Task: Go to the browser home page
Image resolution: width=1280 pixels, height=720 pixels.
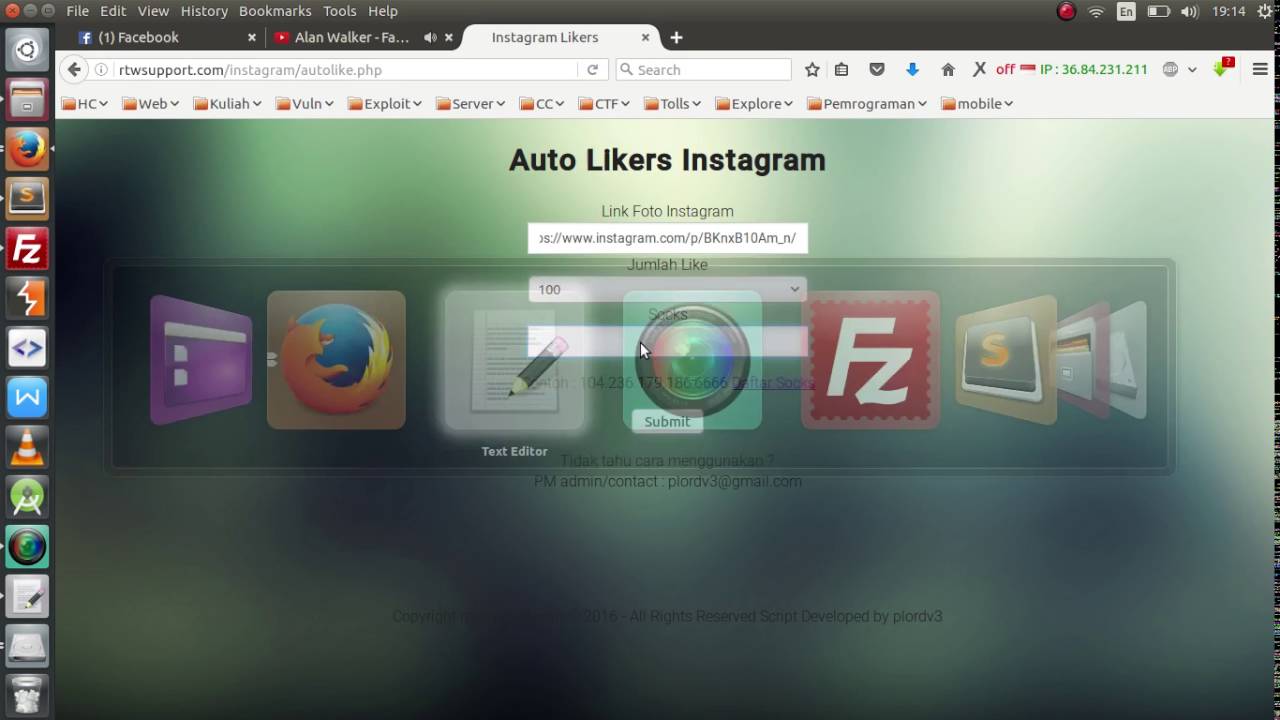Action: 948,70
